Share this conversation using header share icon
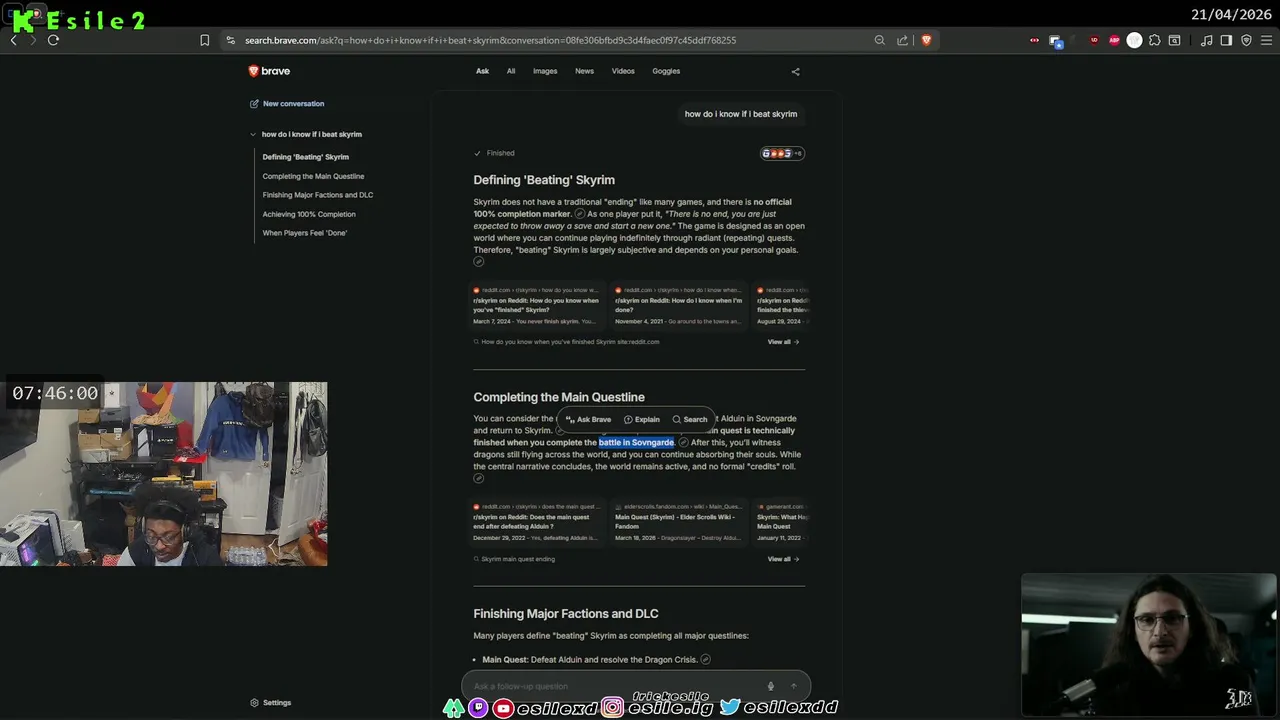Viewport: 1280px width, 720px height. coord(795,71)
